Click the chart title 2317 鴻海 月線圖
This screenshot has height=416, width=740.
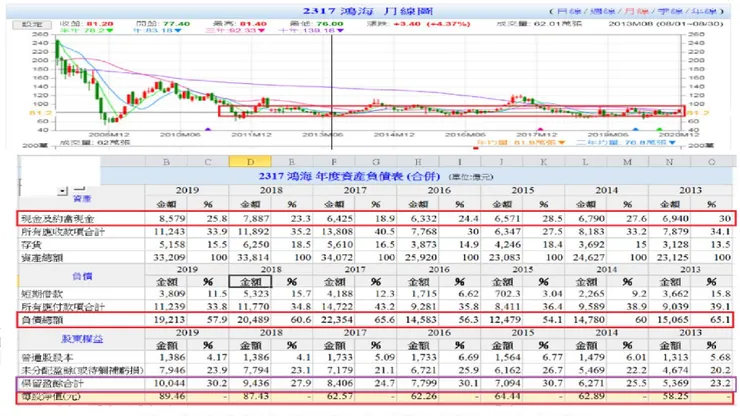(x=368, y=11)
